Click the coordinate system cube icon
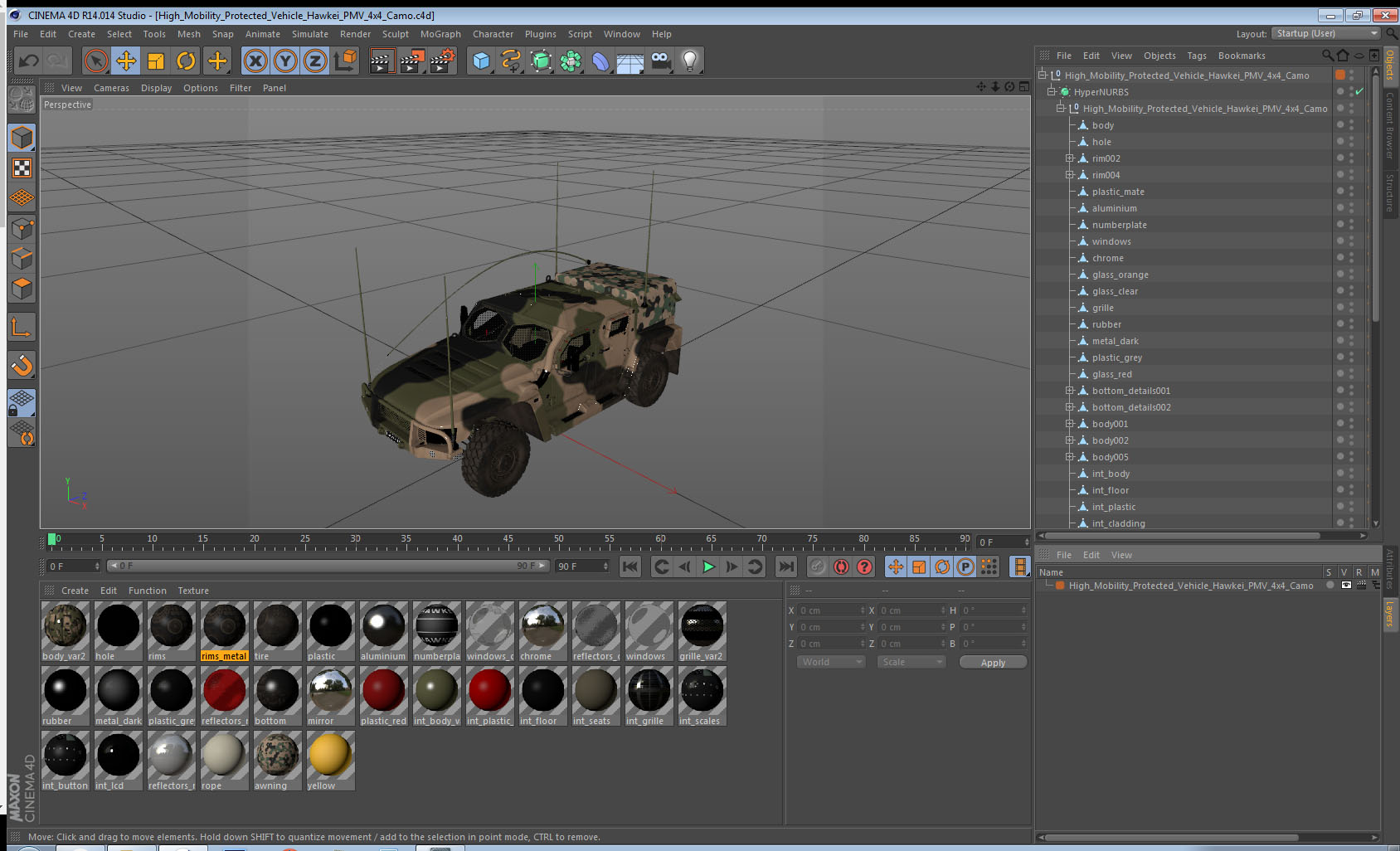Screen dimensions: 1400x851 345,61
